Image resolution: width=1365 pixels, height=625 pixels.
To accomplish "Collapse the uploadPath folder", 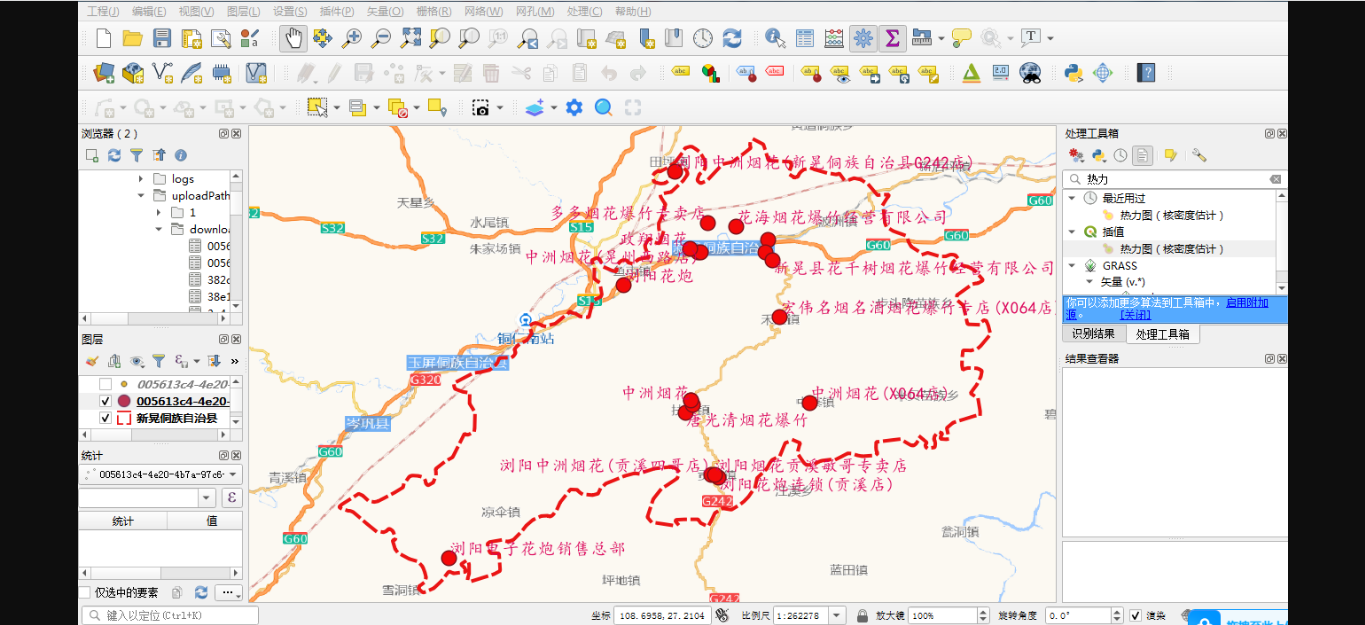I will click(142, 196).
